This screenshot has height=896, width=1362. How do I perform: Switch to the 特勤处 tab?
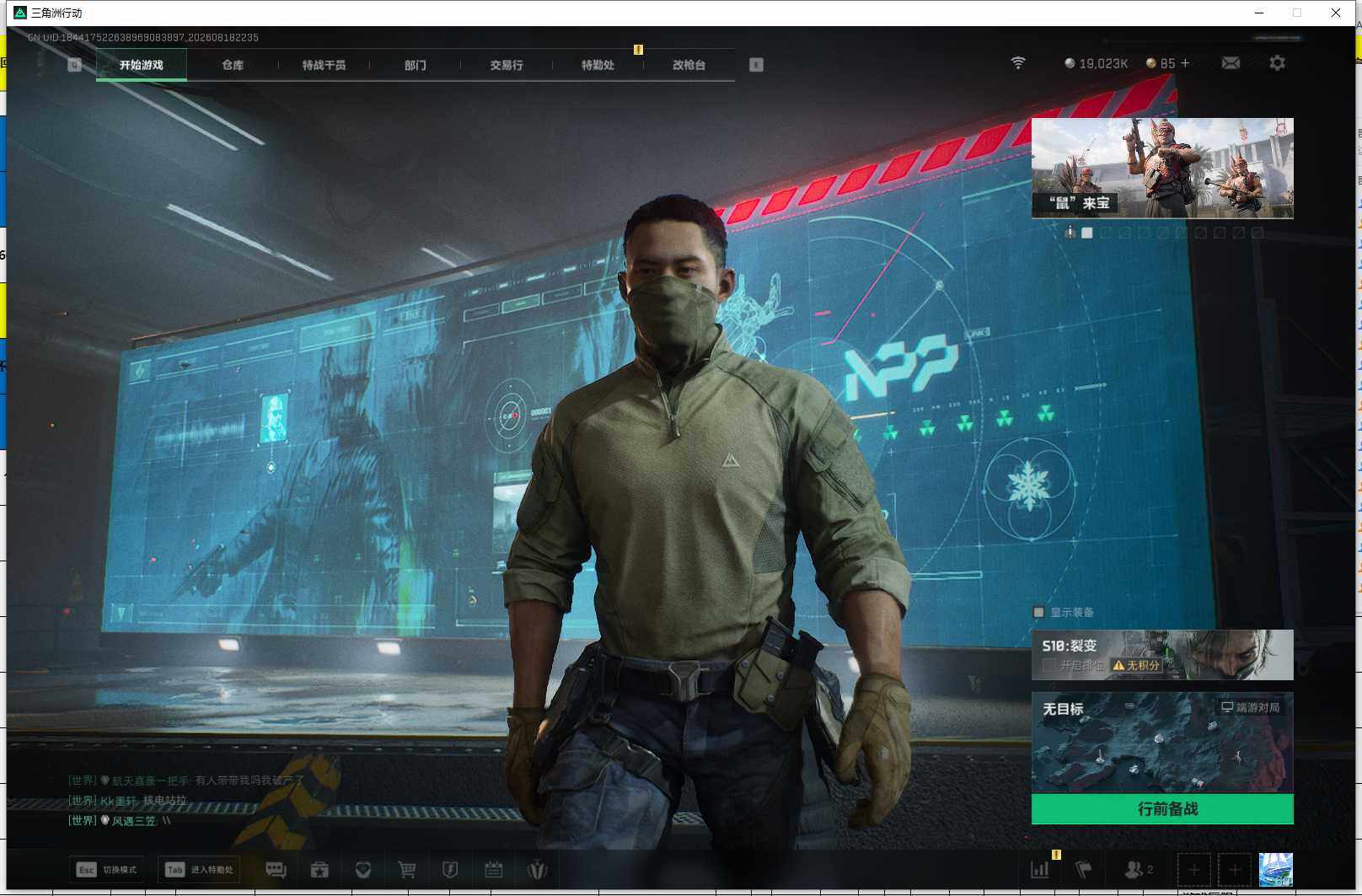point(598,65)
